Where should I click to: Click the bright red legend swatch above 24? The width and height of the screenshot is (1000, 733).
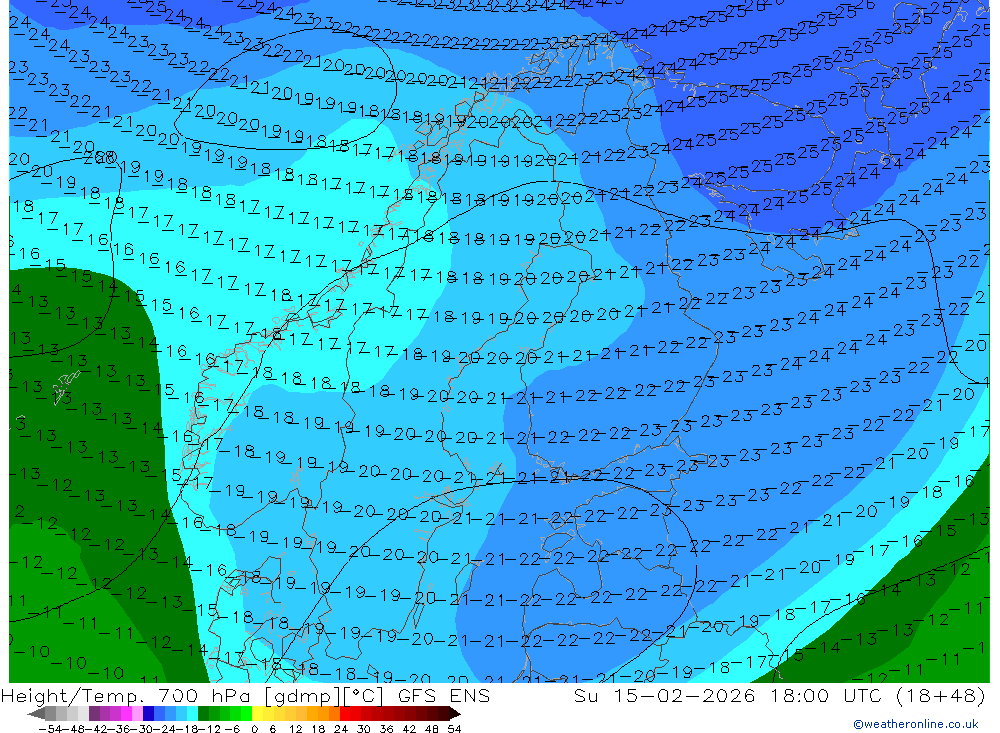click(x=345, y=713)
